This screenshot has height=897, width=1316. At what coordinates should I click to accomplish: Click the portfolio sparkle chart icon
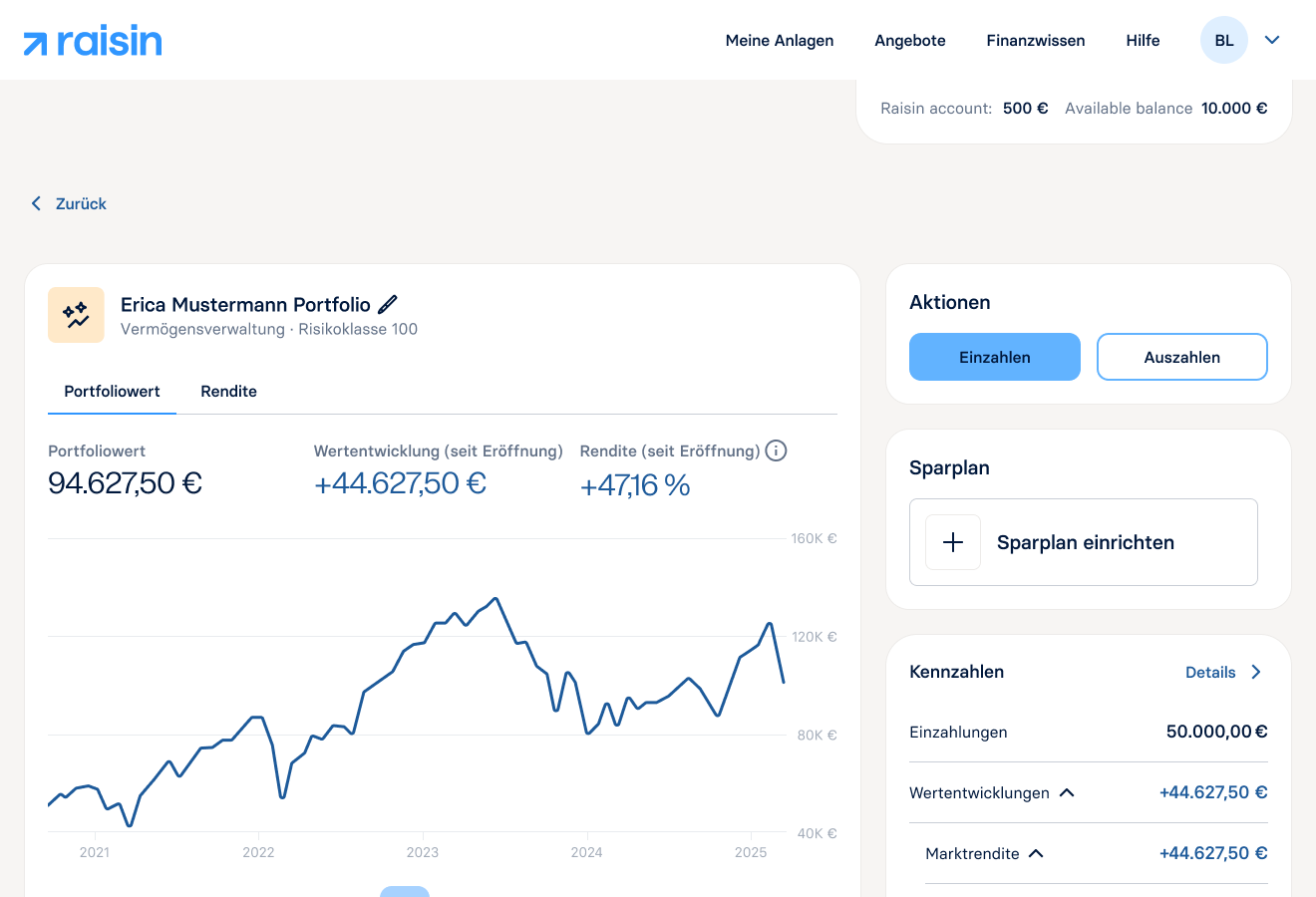76,315
